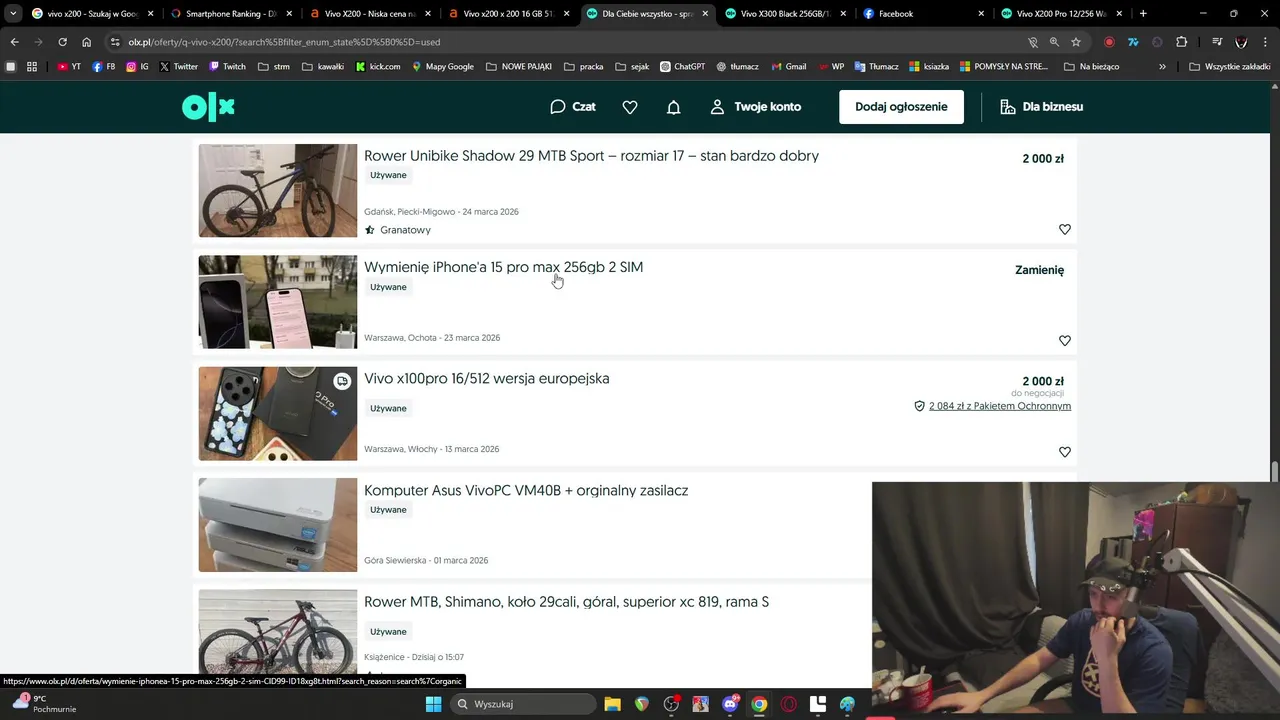This screenshot has height=720, width=1280.
Task: Open Discord from taskbar
Action: click(x=730, y=704)
